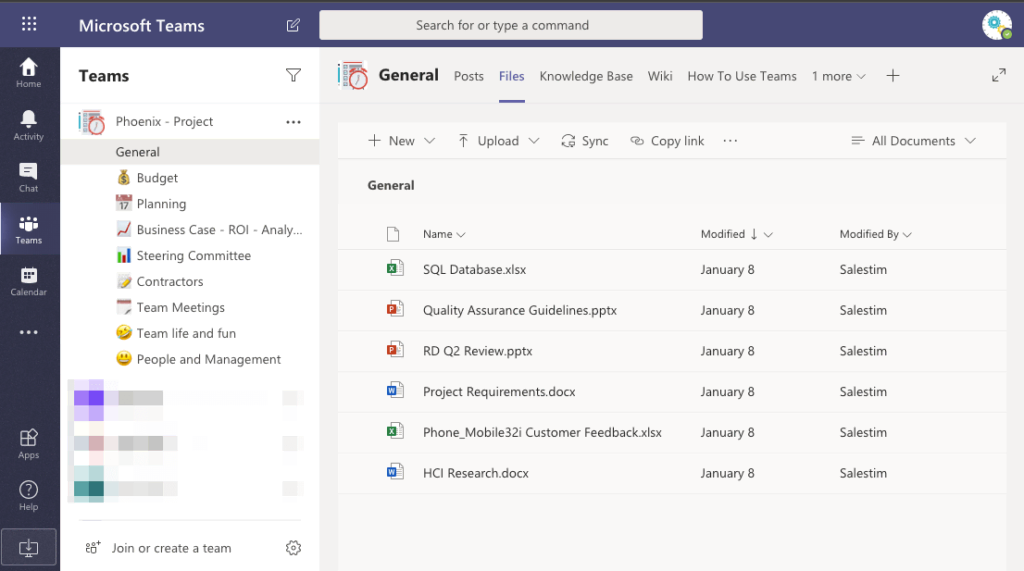Image resolution: width=1024 pixels, height=571 pixels.
Task: Click the Sync button
Action: 584,141
